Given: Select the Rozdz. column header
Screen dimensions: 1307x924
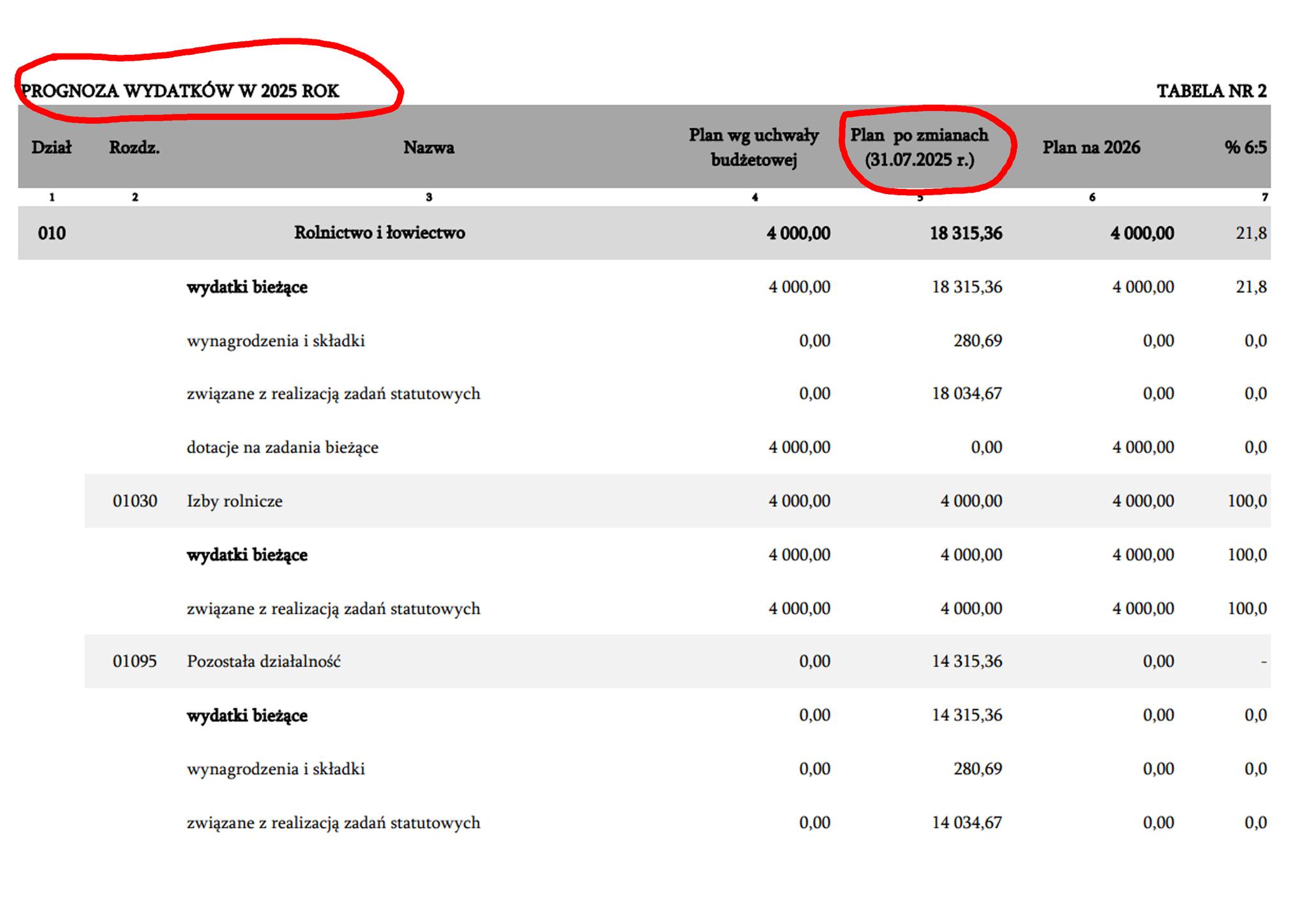Looking at the screenshot, I should [x=134, y=147].
